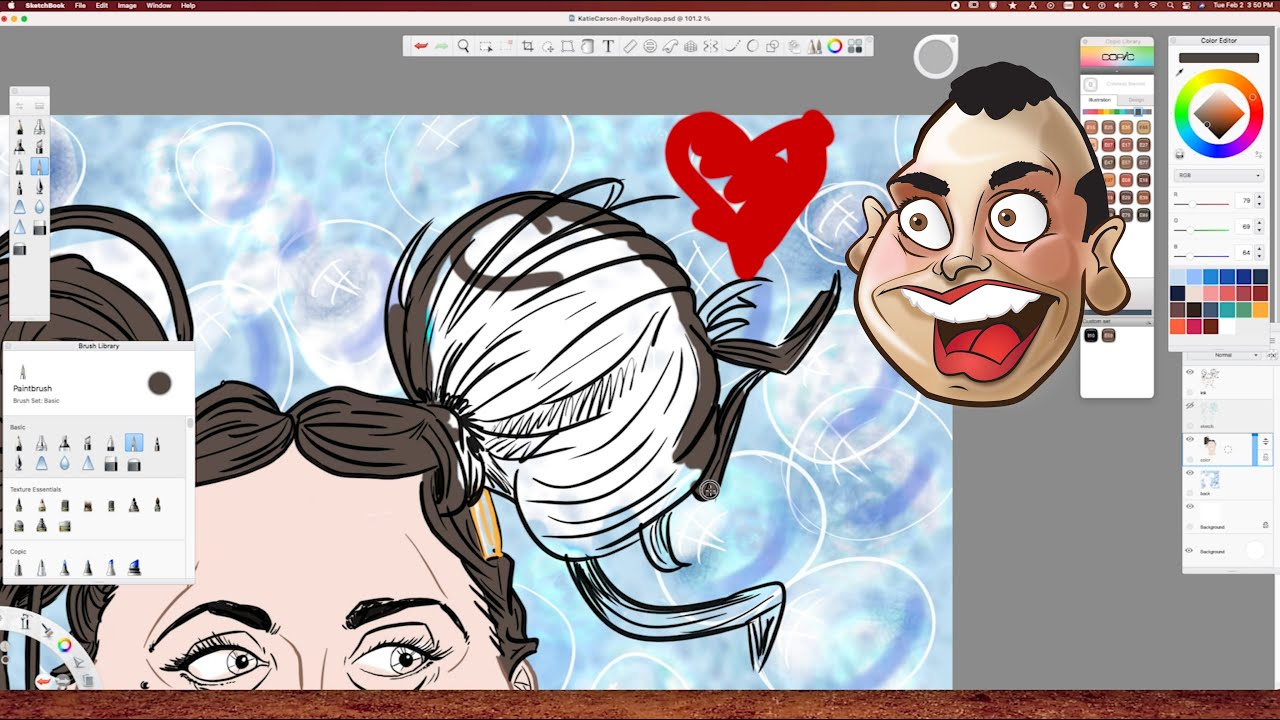
Task: Select the Flood Fill bucket tool
Action: [x=587, y=46]
